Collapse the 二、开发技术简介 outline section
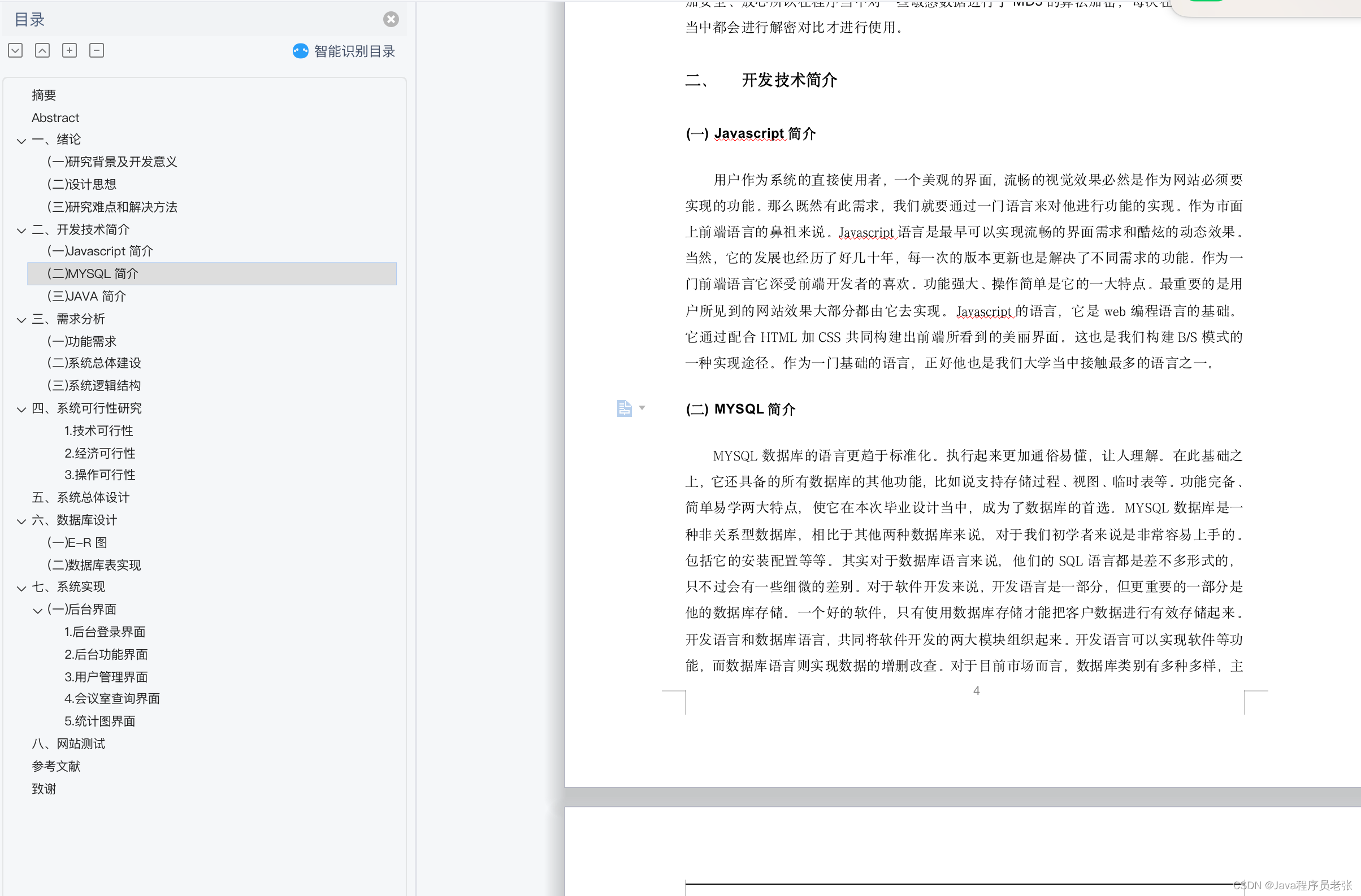 coord(21,231)
